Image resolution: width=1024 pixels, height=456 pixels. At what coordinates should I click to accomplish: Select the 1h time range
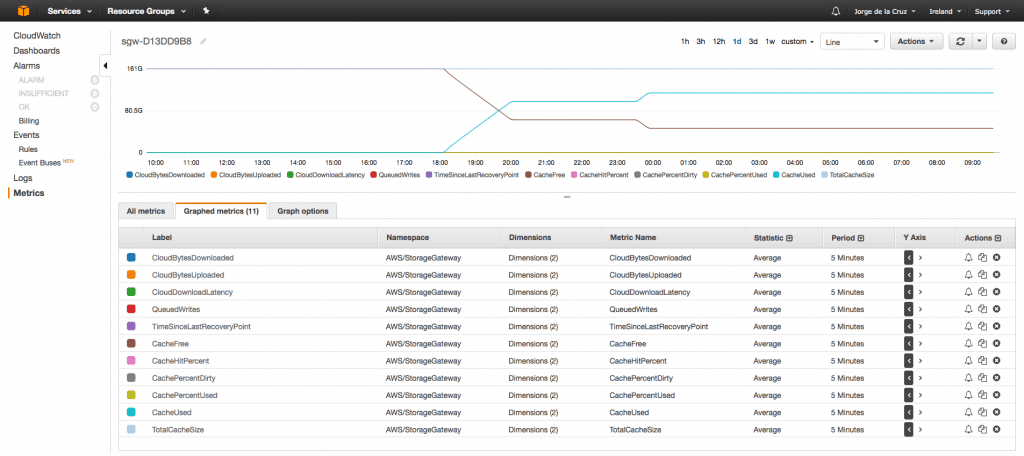tap(685, 41)
